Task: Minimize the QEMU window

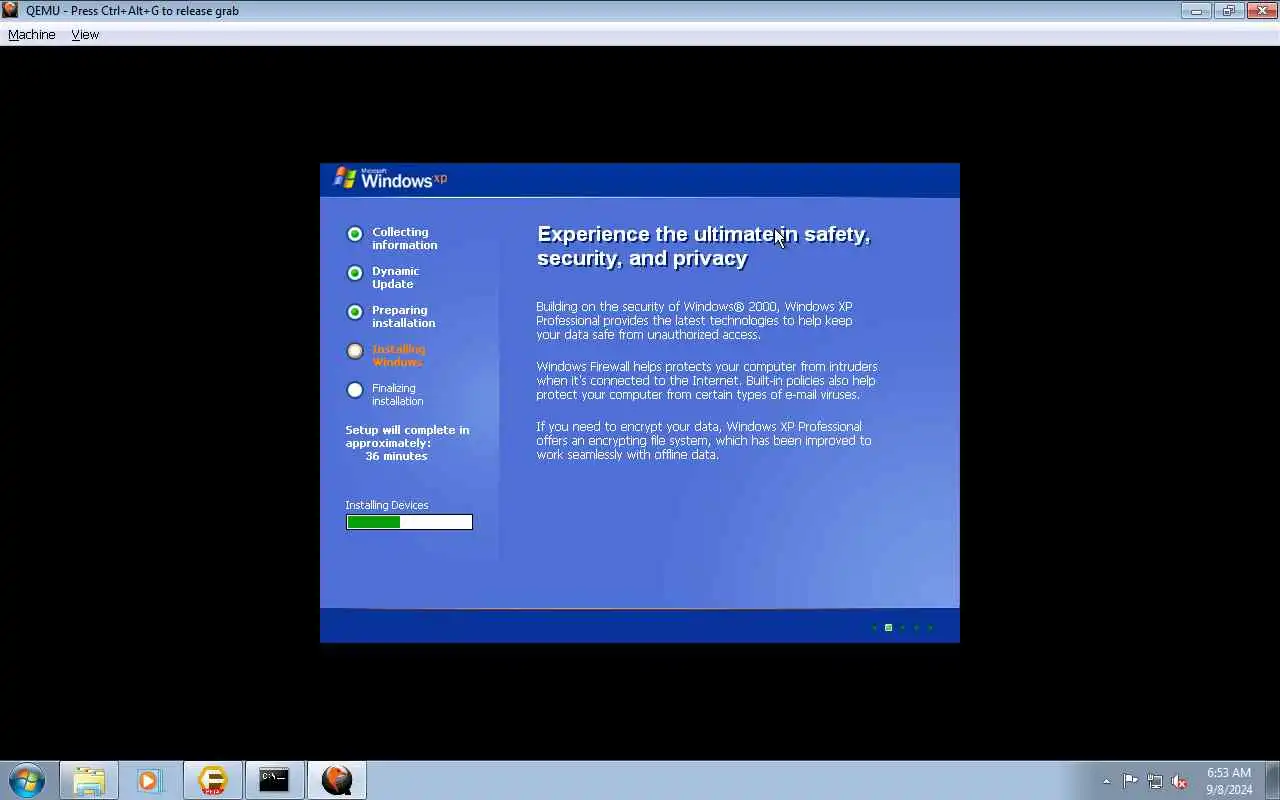Action: tap(1196, 11)
